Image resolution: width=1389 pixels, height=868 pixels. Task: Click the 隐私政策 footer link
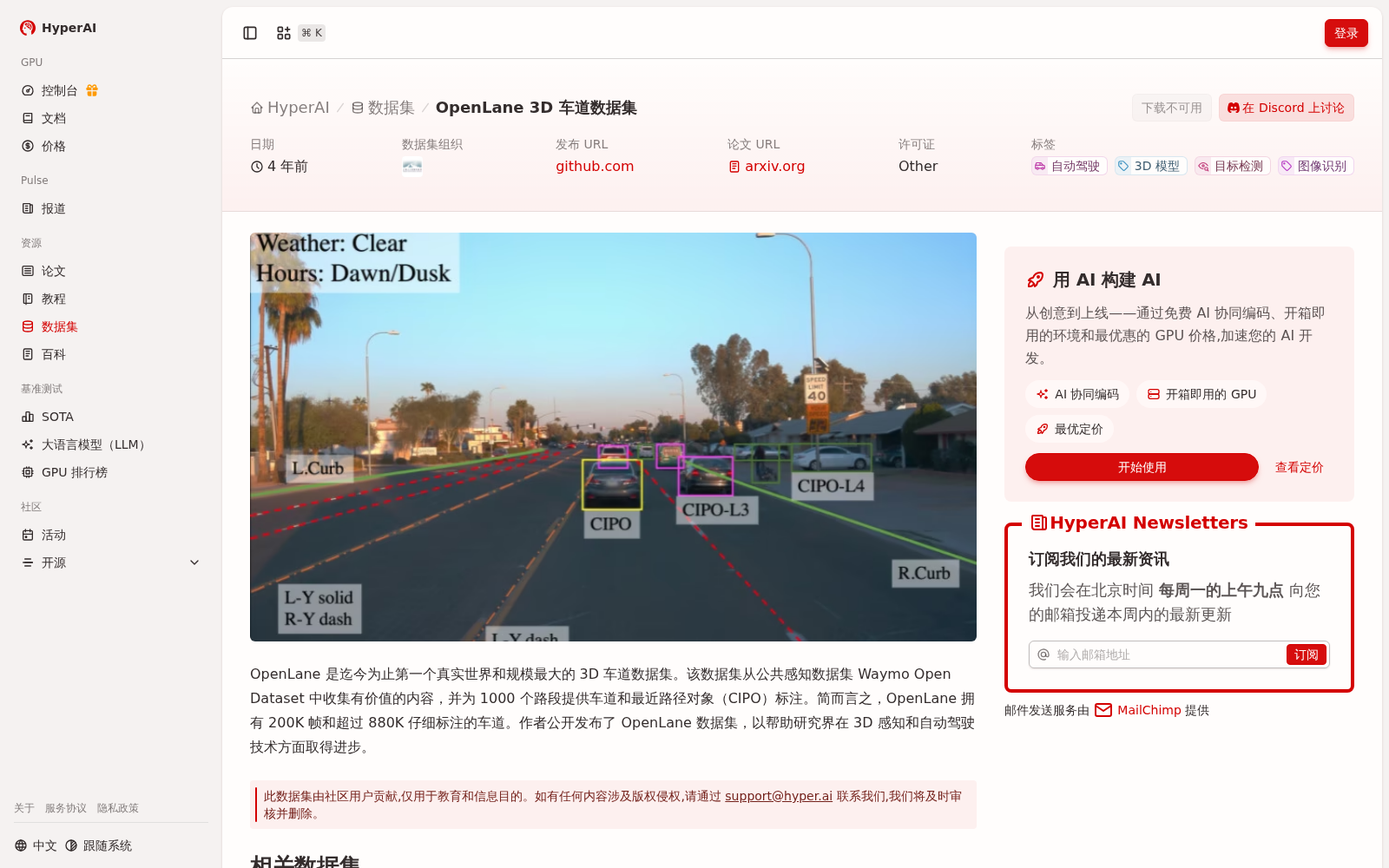point(118,808)
